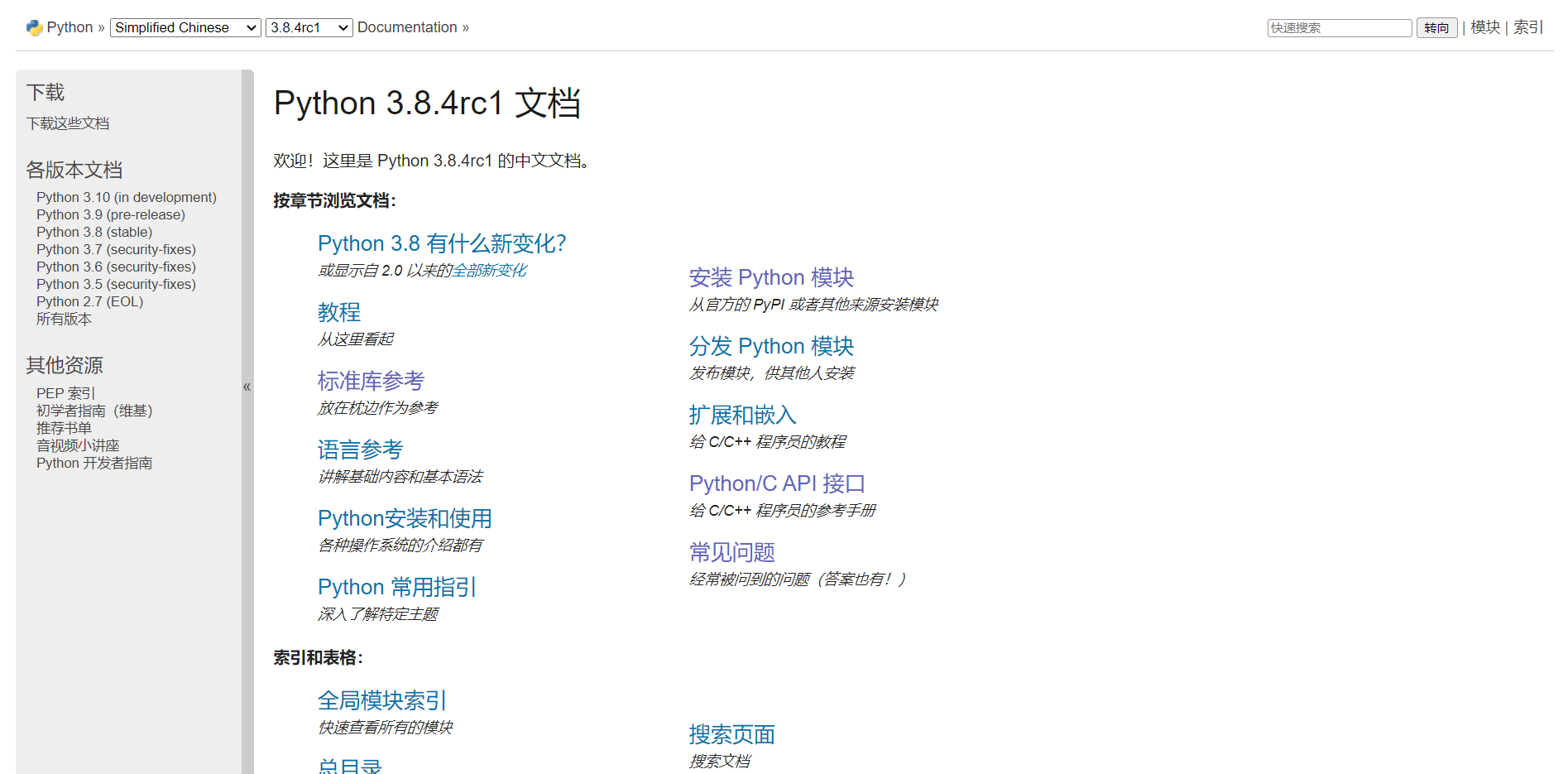Open Python/C API 接口 link
This screenshot has height=774, width=1568.
pos(777,483)
